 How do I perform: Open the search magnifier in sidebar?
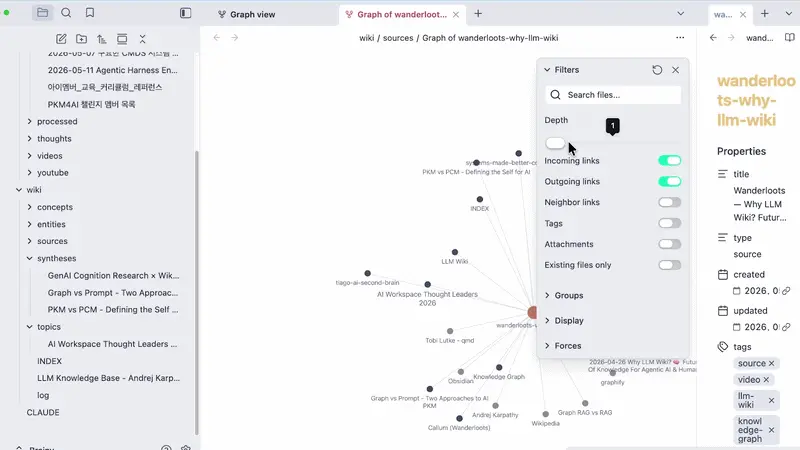66,13
